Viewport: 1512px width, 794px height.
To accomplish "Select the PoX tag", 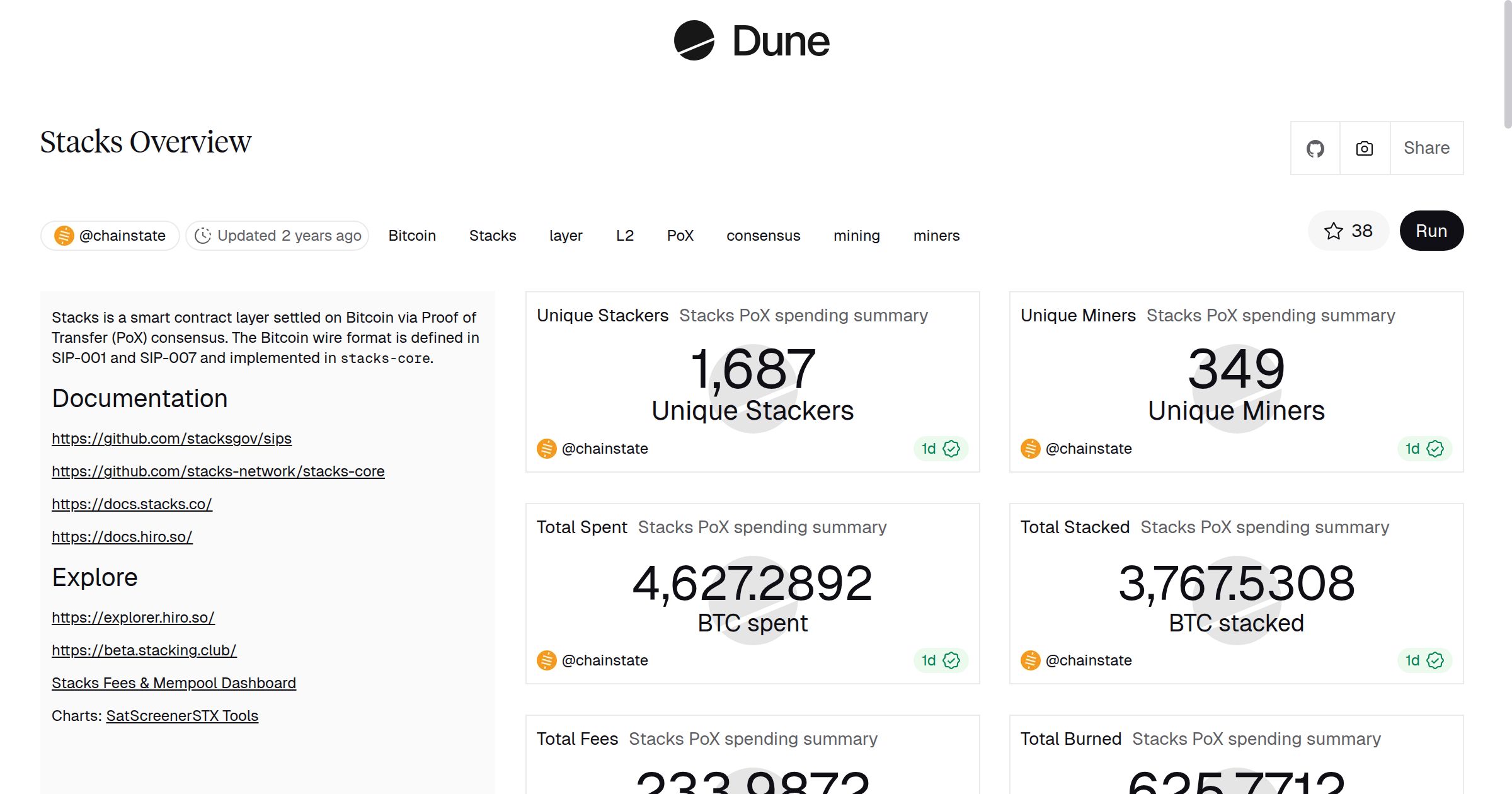I will [x=680, y=236].
